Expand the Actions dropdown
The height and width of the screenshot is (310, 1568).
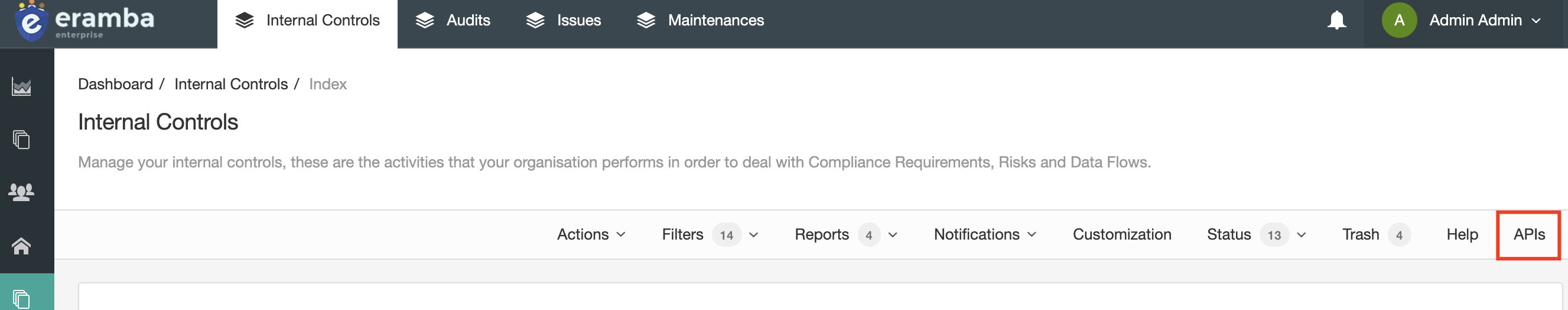[x=591, y=234]
